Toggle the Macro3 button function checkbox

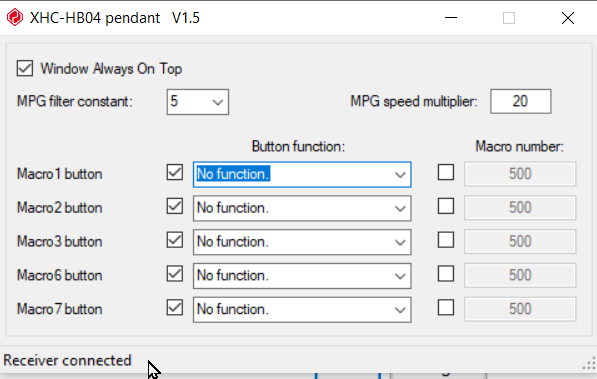175,240
